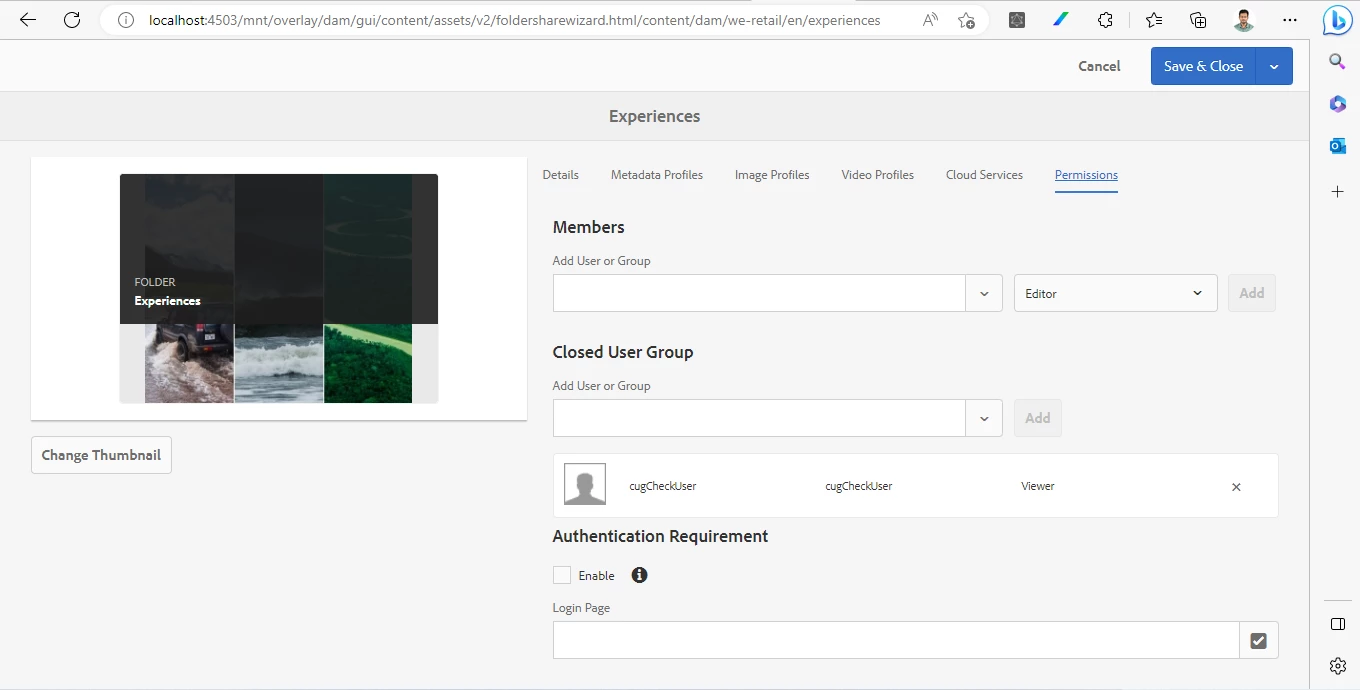
Task: Open Outlook sidebar icon
Action: point(1337,146)
